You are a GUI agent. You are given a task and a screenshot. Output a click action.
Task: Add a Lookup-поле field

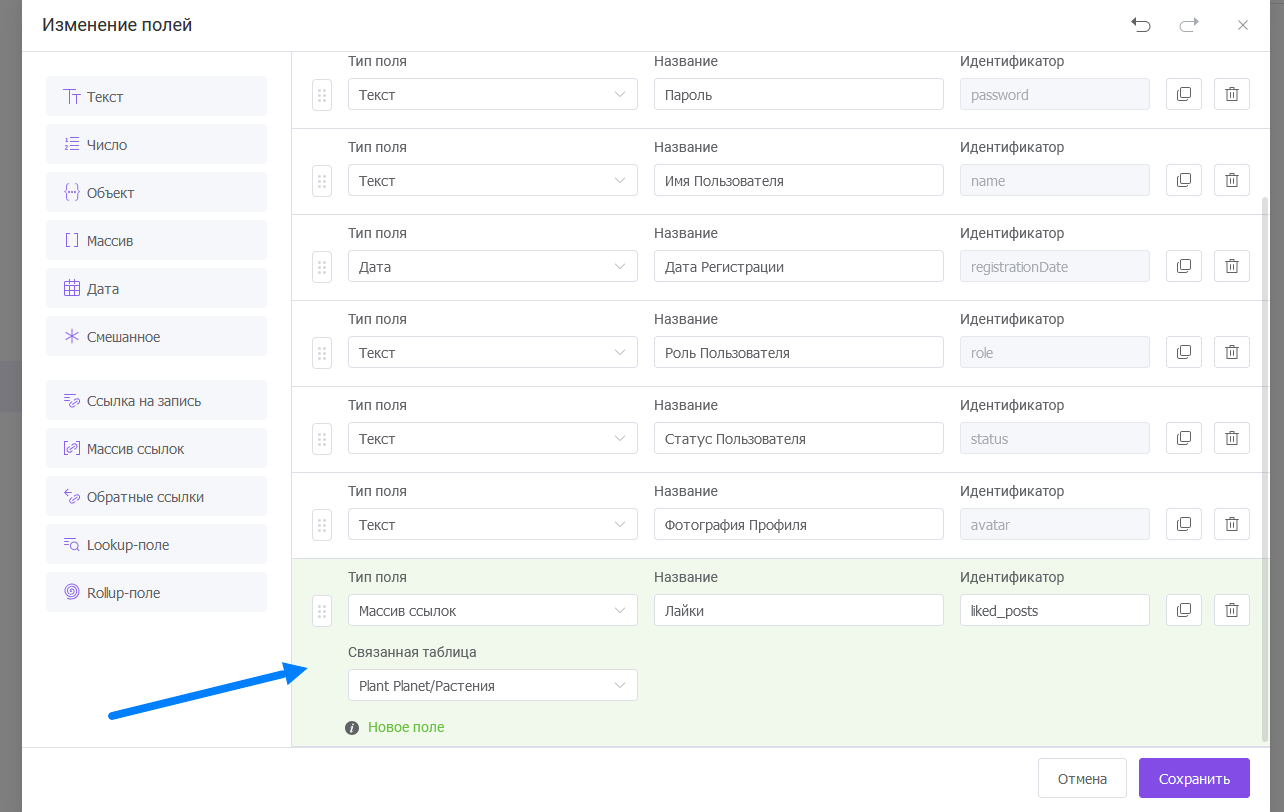156,544
